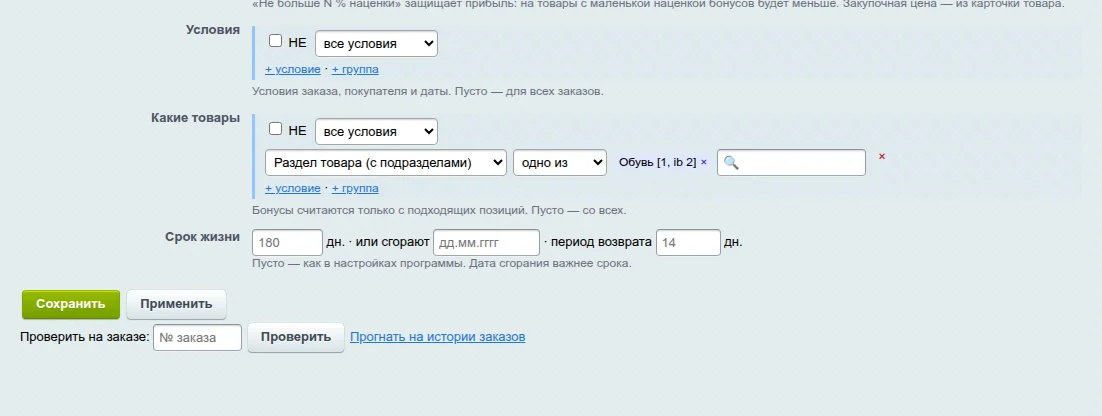Open the Раздел товара (с подразделами) dropdown

pyautogui.click(x=386, y=162)
